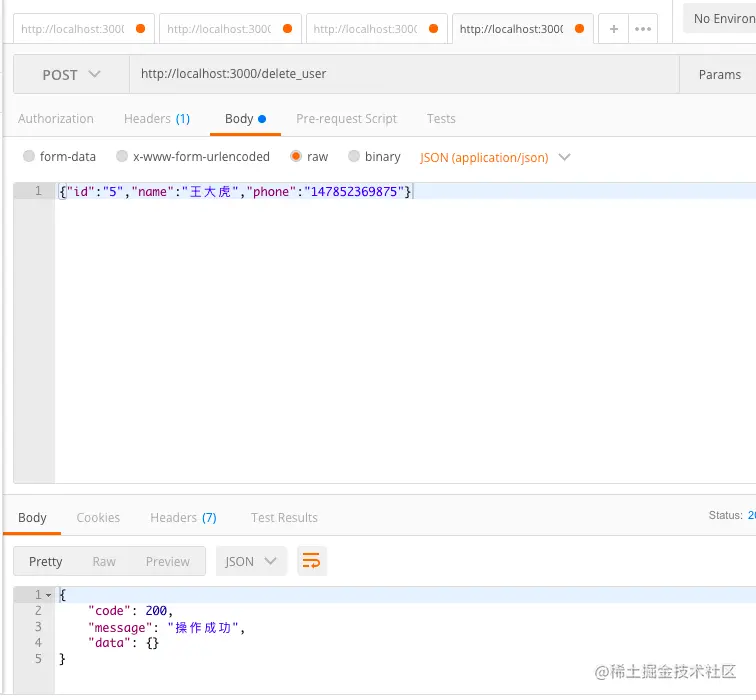Screen dimensions: 756x700
Task: Click the closing brace on response line 5
Action: pyautogui.click(x=62, y=659)
